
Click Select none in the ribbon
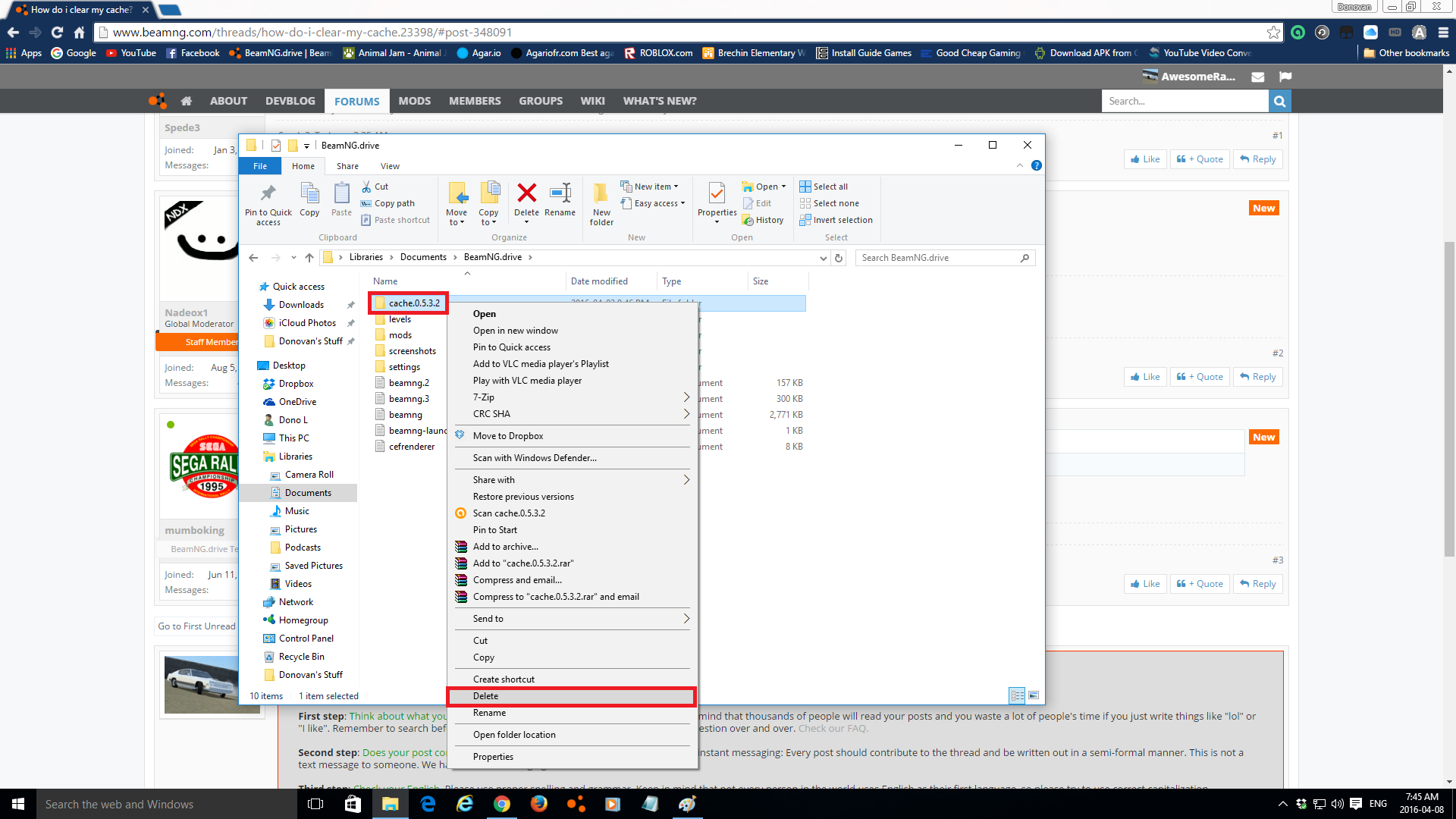(828, 203)
